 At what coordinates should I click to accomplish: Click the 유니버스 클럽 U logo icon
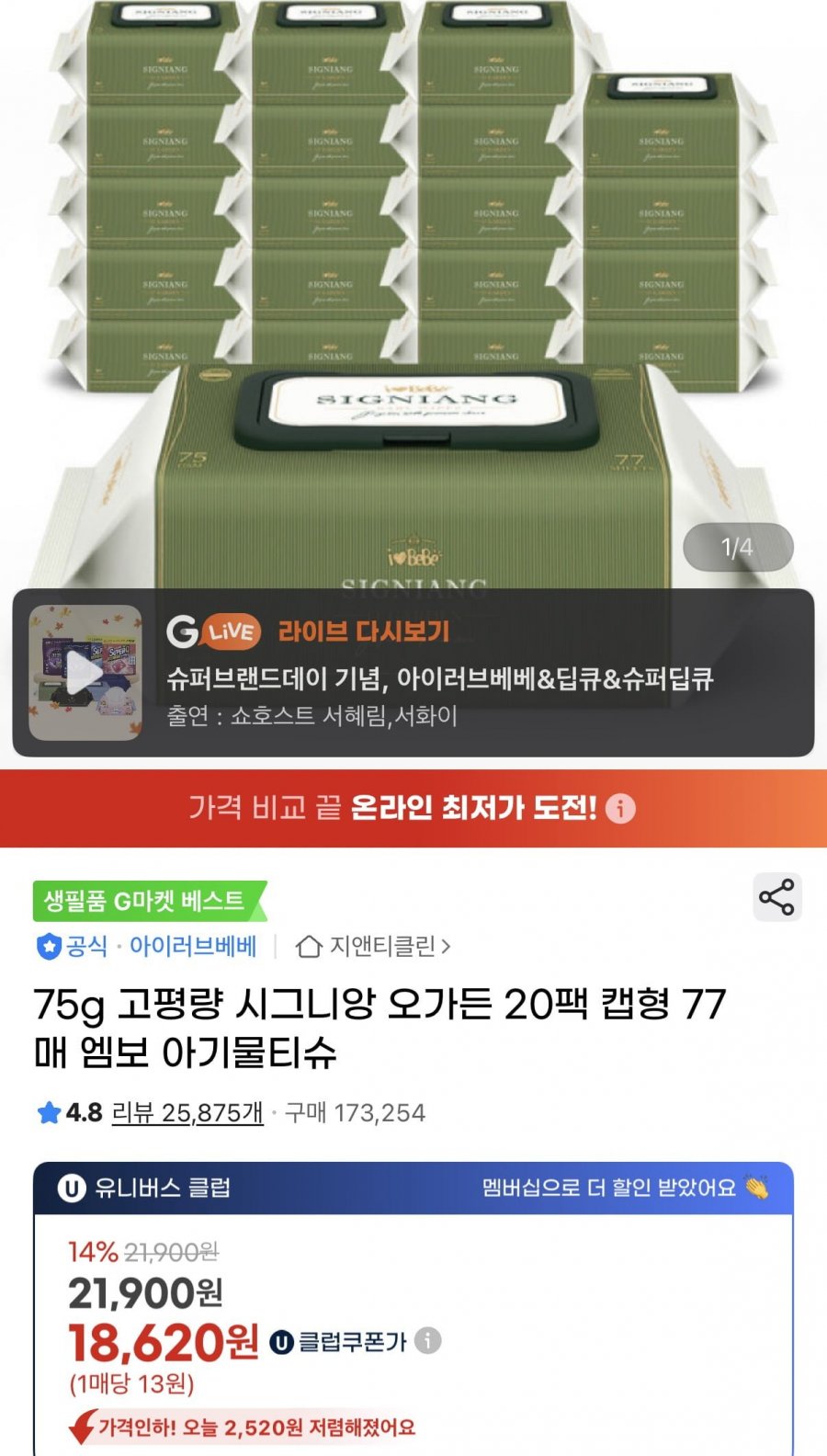pos(72,1189)
